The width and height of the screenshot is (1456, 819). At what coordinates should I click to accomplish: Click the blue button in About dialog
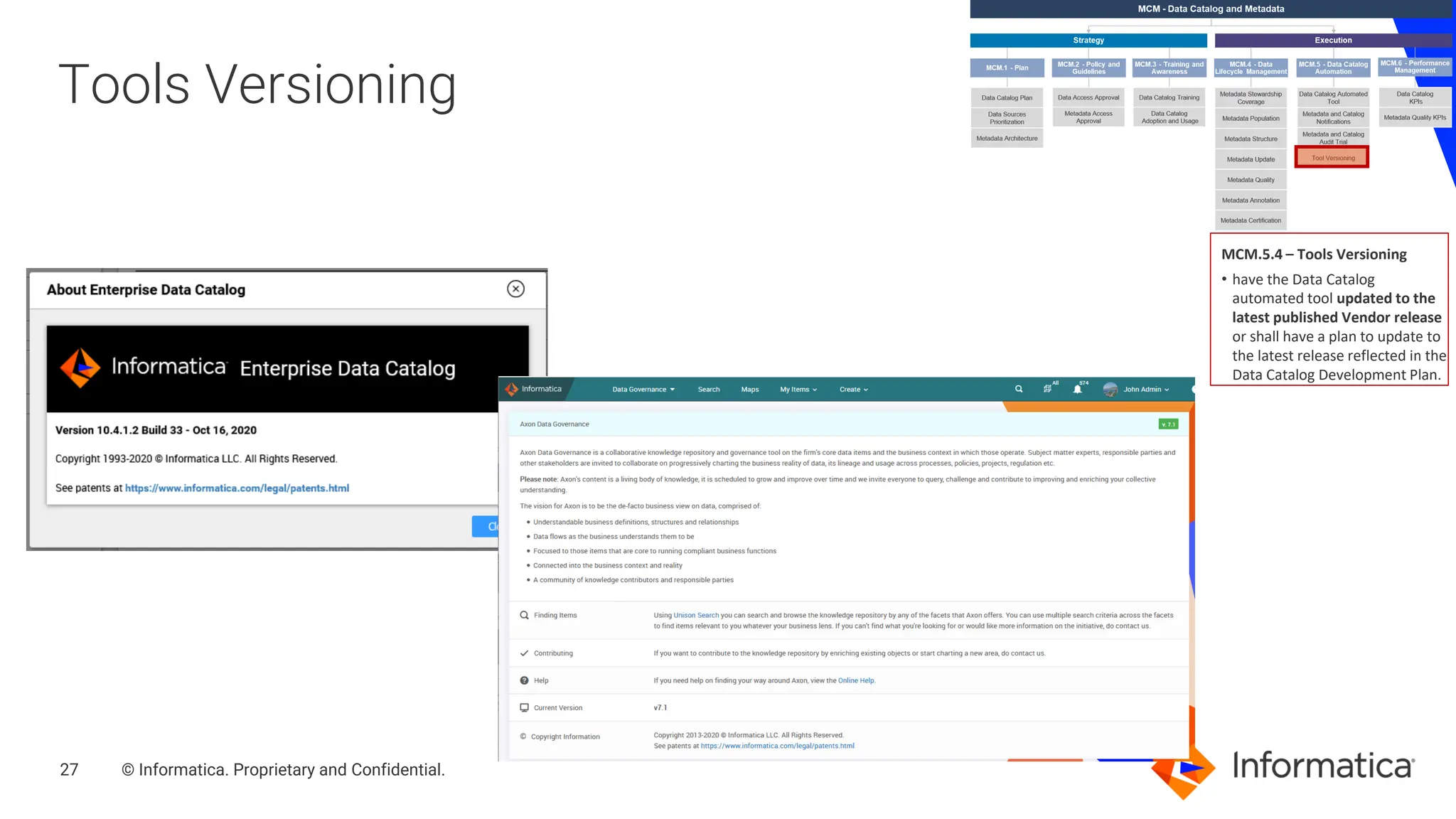pos(486,526)
